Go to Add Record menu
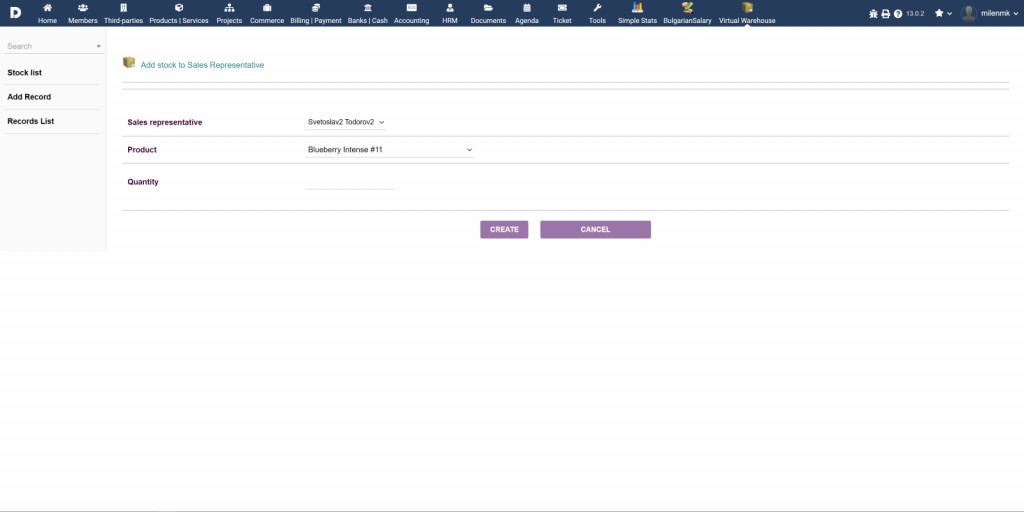1024x512 pixels. [x=29, y=97]
